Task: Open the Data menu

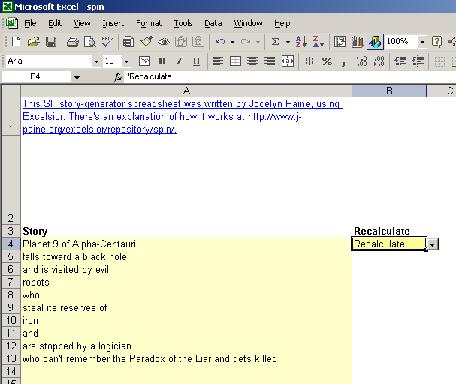Action: point(213,23)
